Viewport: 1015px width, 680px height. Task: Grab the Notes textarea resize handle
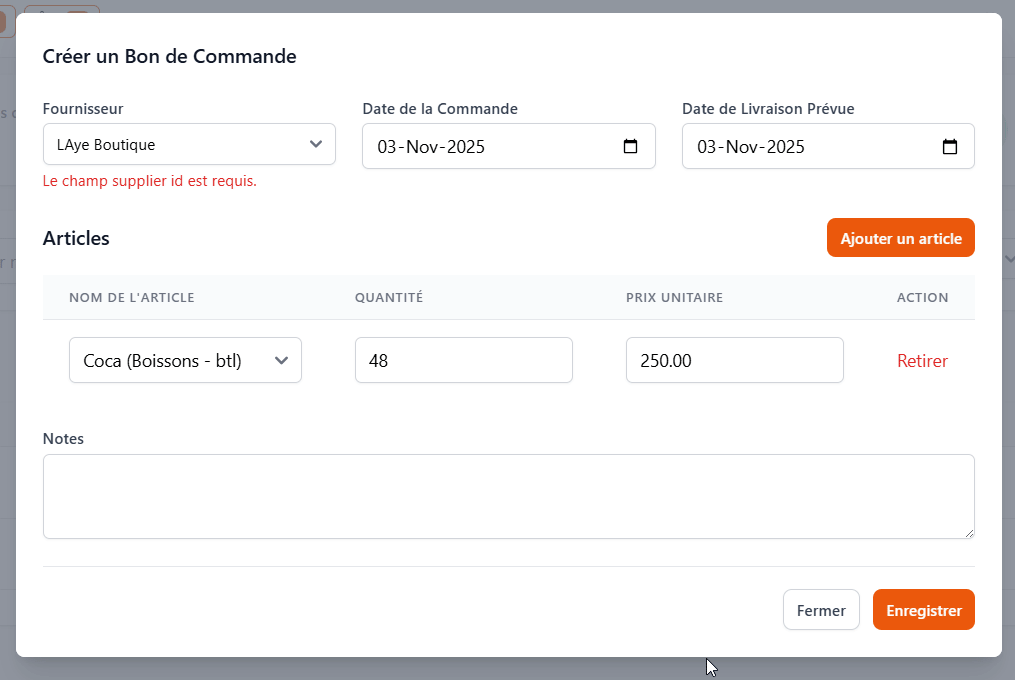968,533
